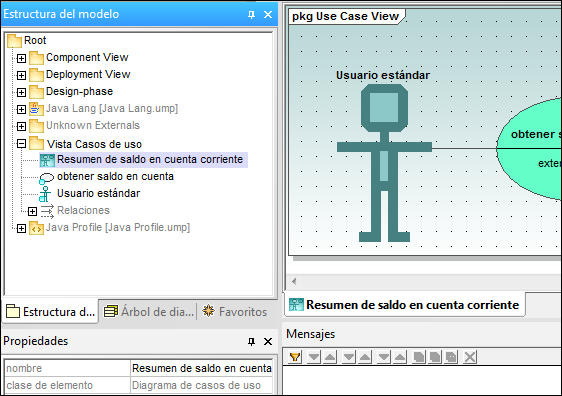
Task: Click the nombre value 'Resumen de saldo en cuenta'
Action: [x=201, y=368]
